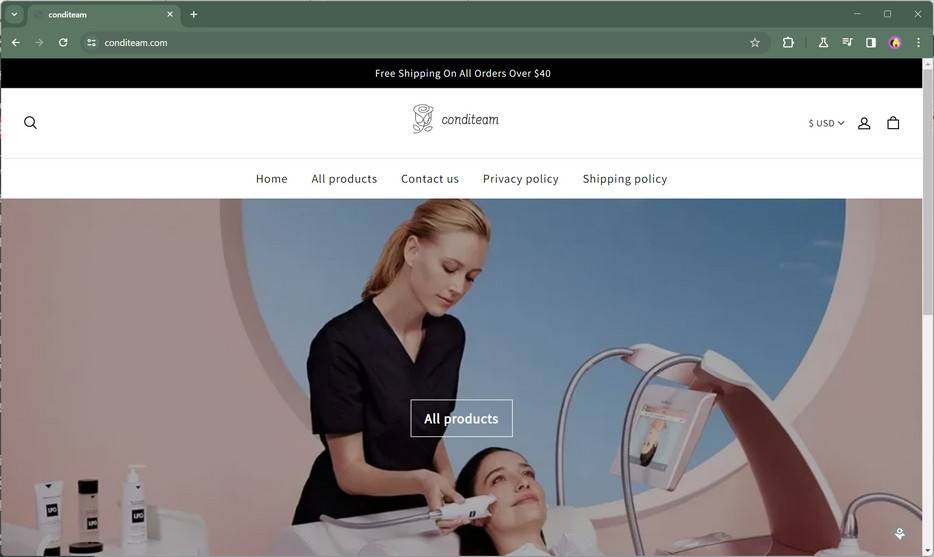Click the floating widget icon at bottom right

pos(899,534)
